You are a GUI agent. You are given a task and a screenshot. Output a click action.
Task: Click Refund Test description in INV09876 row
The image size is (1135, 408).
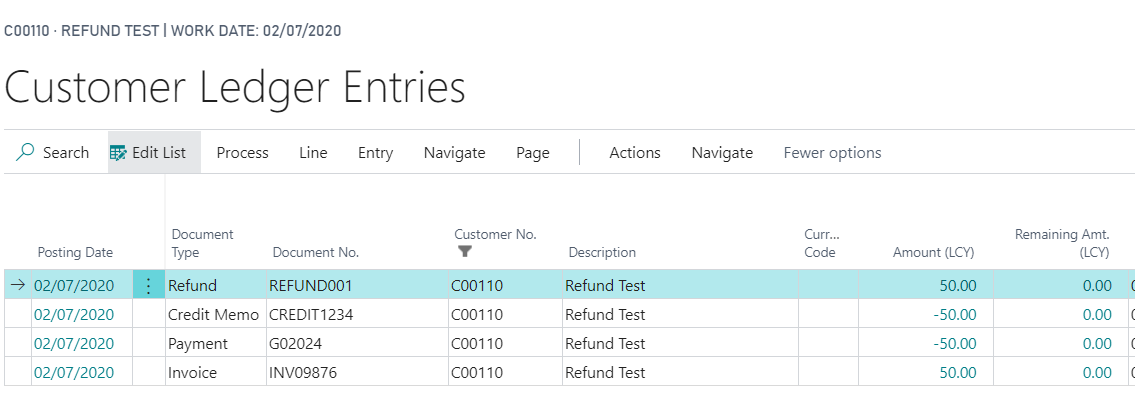pos(605,373)
